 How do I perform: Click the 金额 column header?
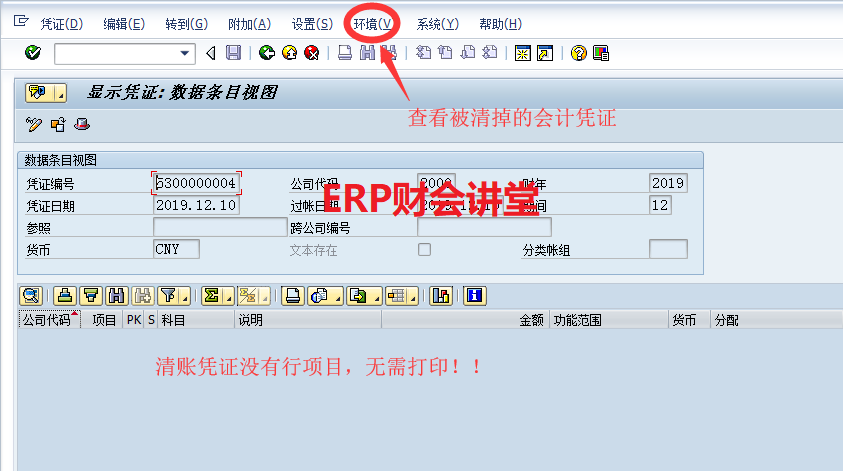coord(530,321)
